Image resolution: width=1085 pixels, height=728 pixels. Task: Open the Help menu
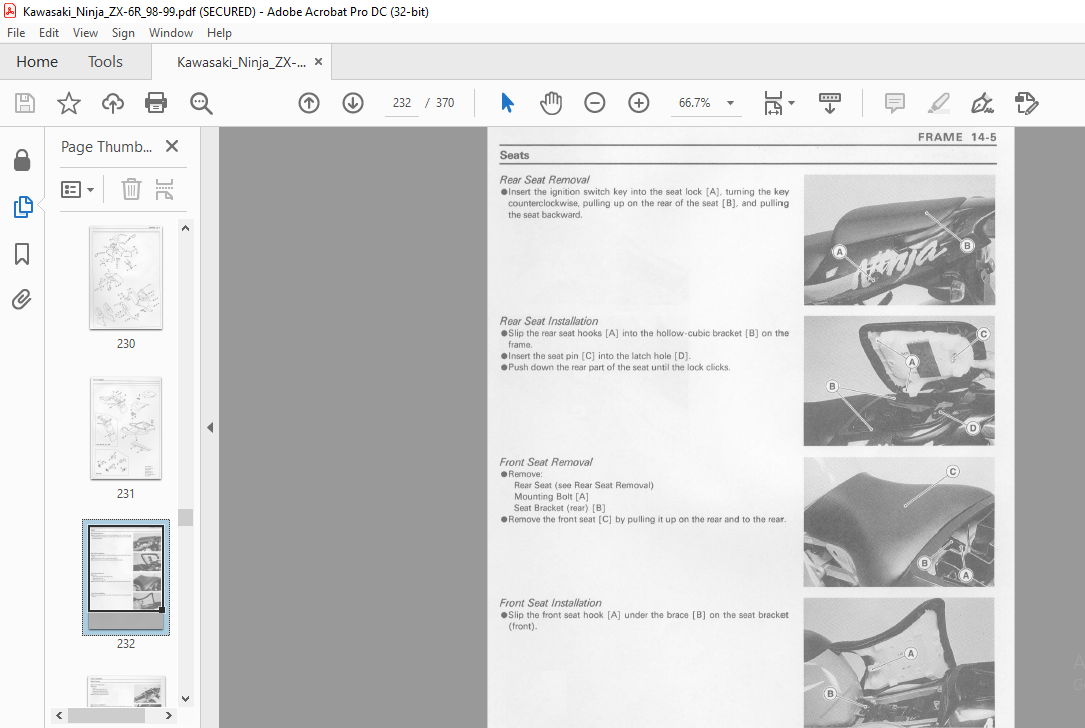pyautogui.click(x=219, y=33)
